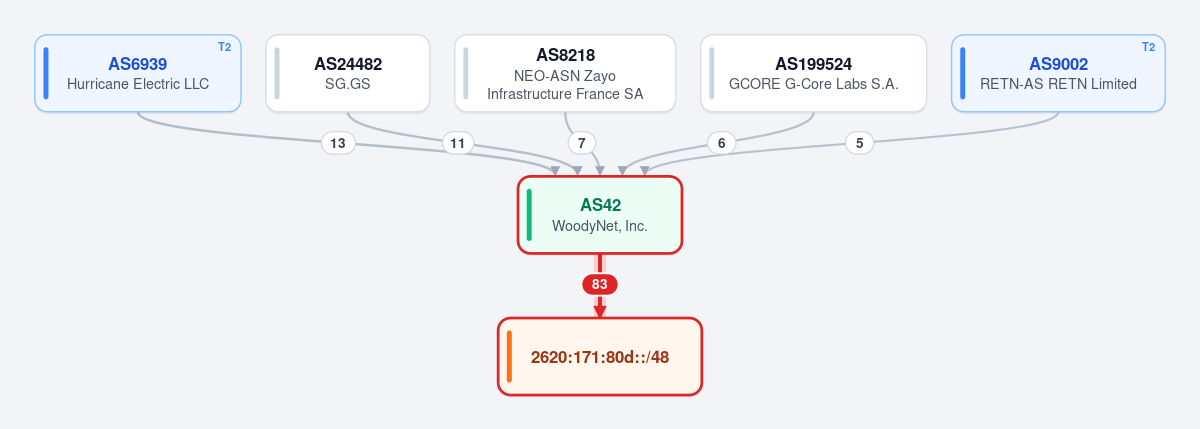Select the 2620:171:80d::/48 prefix node
This screenshot has height=429, width=1200.
(600, 357)
